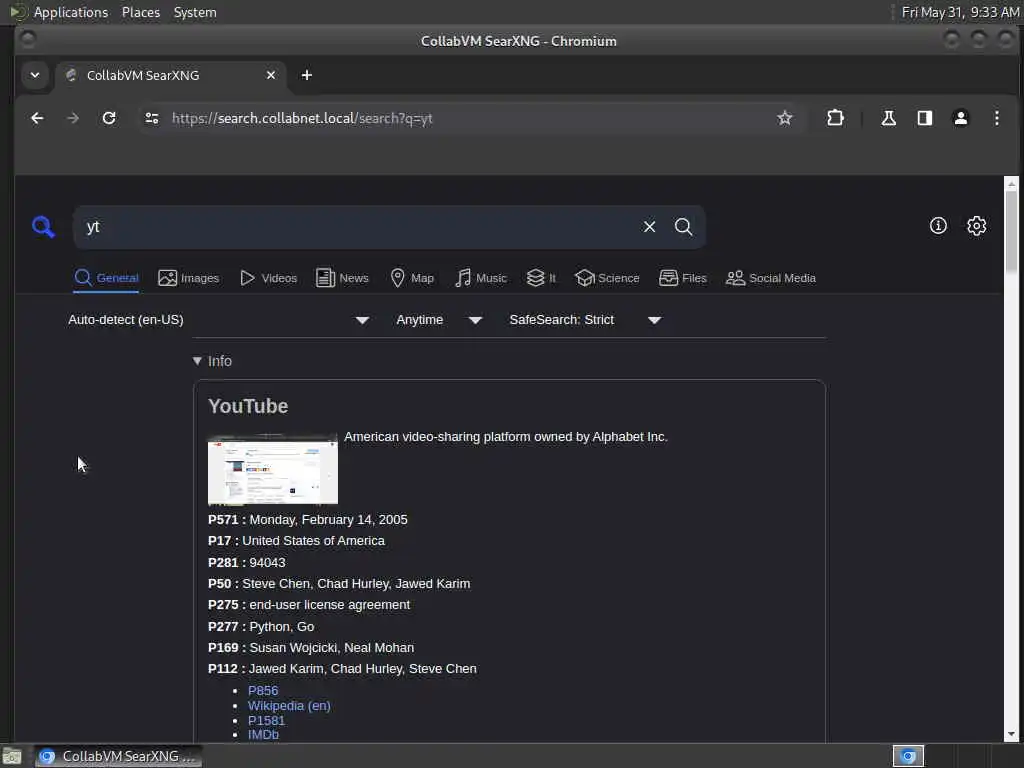Clear the search query with the X icon
1024x768 pixels.
649,227
